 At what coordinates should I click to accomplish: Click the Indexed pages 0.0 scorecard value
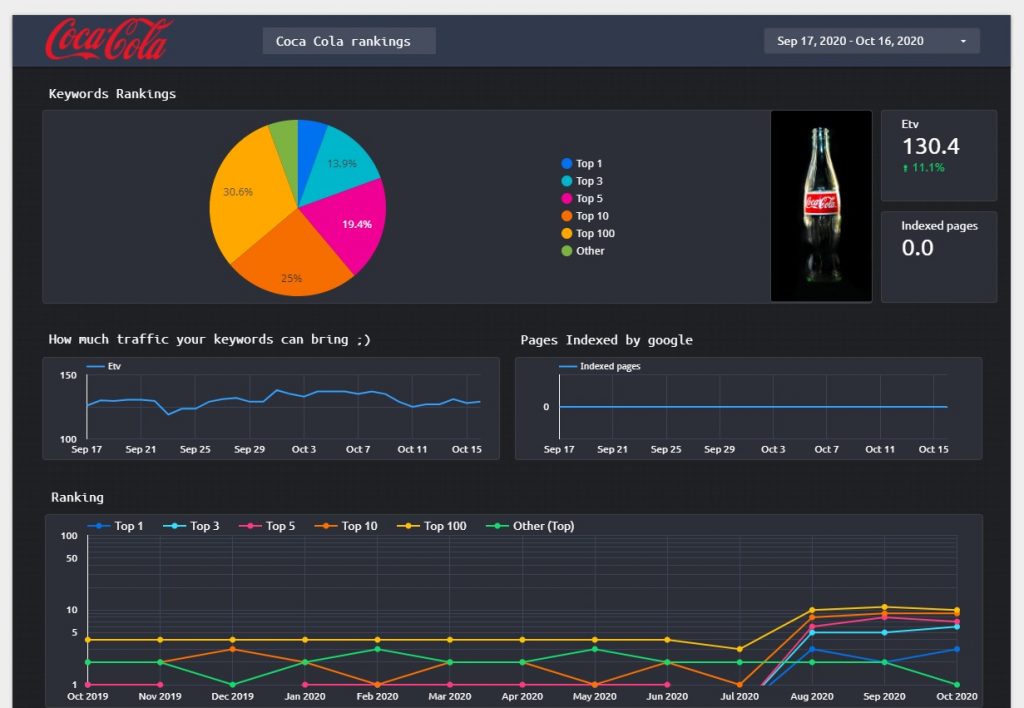click(x=918, y=248)
